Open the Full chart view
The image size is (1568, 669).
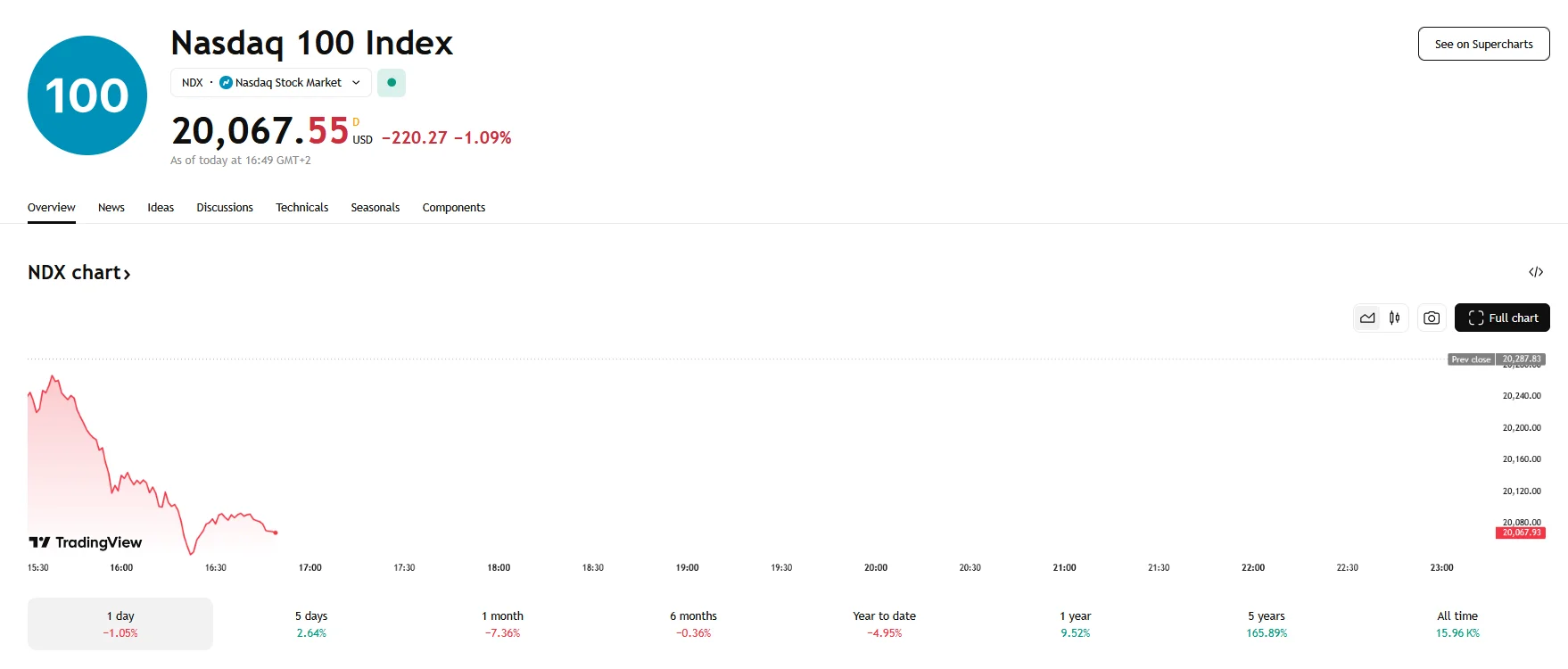(1502, 318)
